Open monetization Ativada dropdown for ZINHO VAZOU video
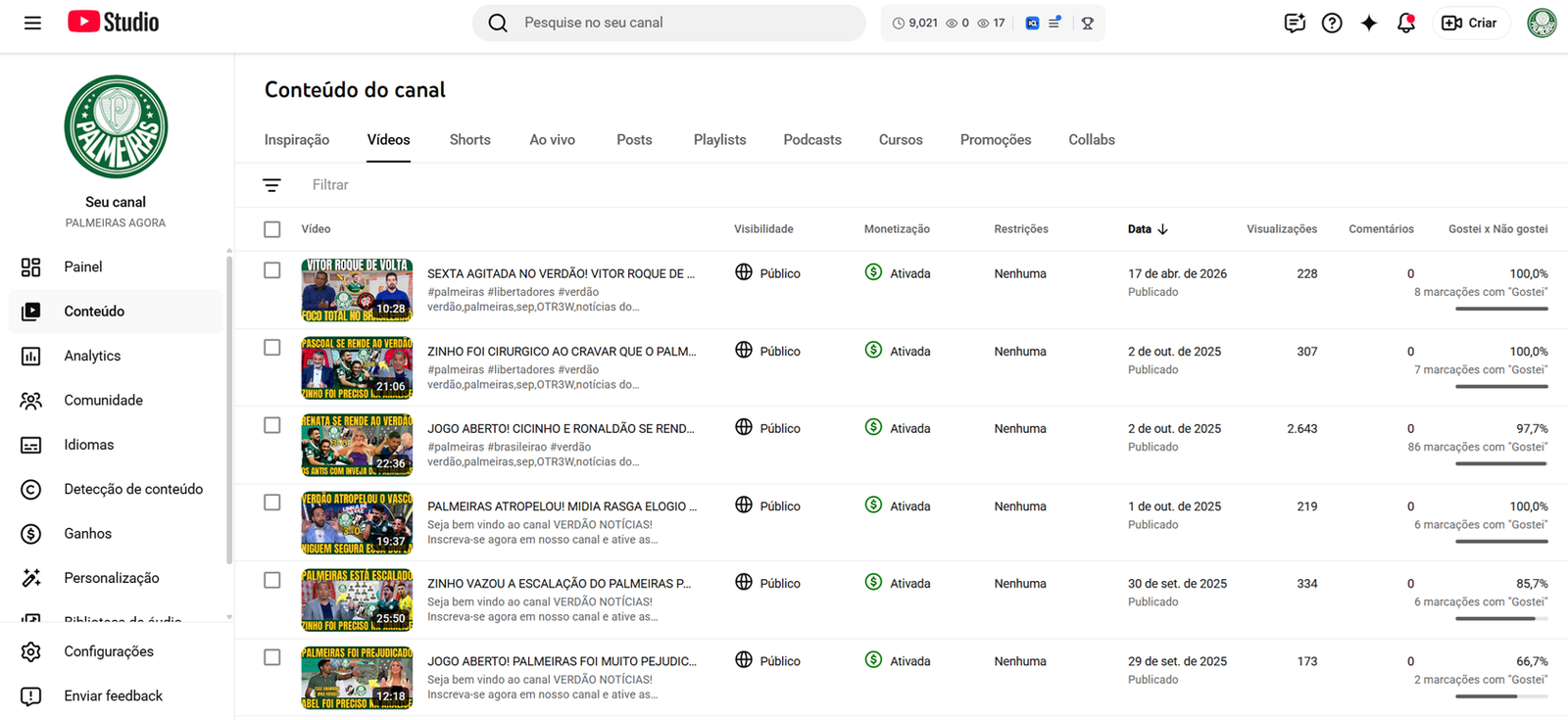This screenshot has width=1568, height=720. pyautogui.click(x=898, y=583)
